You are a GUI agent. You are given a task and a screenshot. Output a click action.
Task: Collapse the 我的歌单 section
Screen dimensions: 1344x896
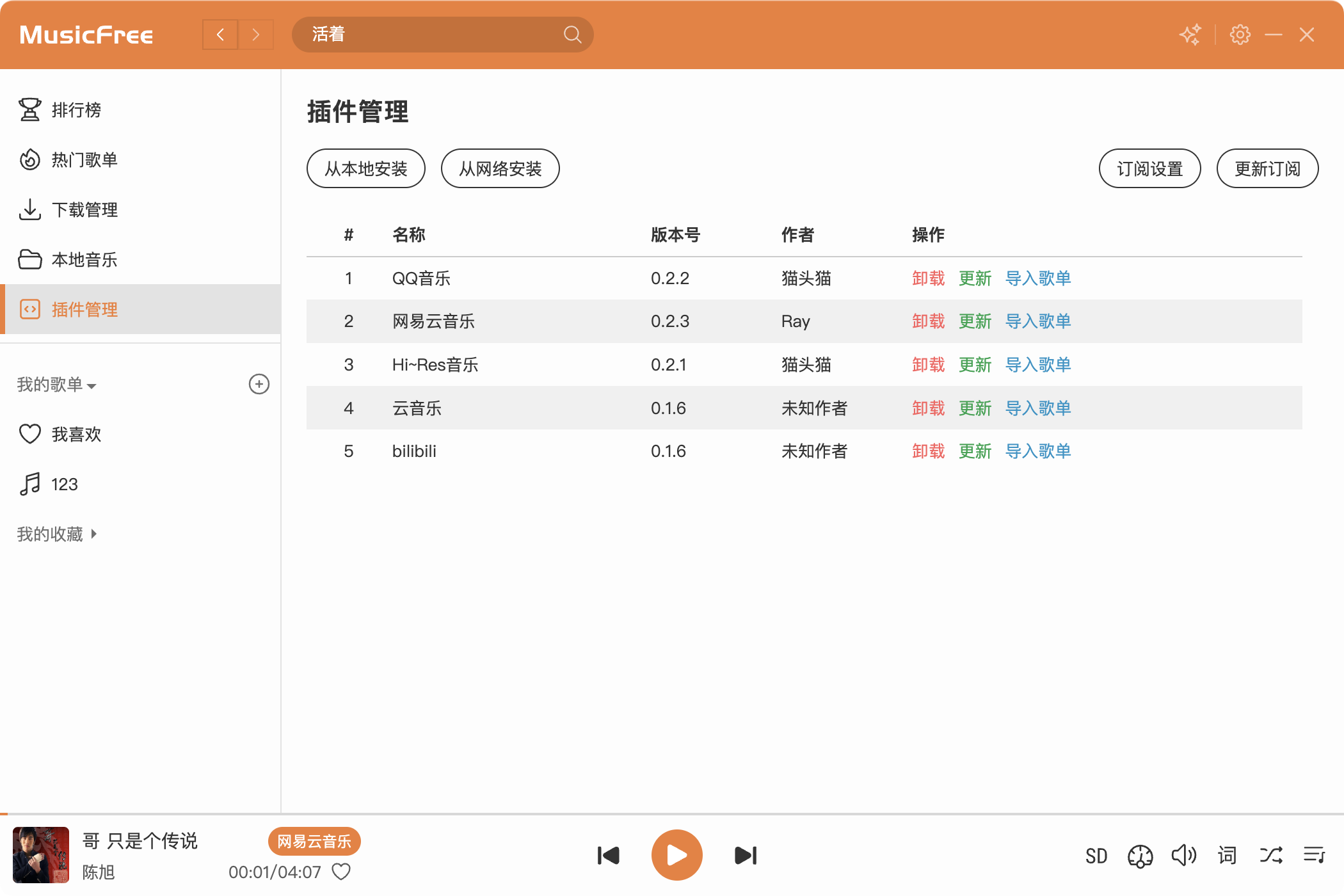[x=56, y=385]
